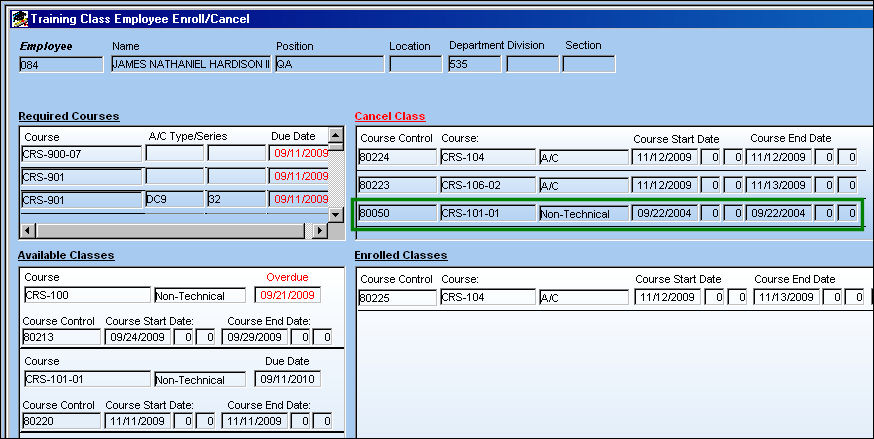The image size is (874, 439).
Task: Click A/C Type field showing DC9
Action: (174, 199)
